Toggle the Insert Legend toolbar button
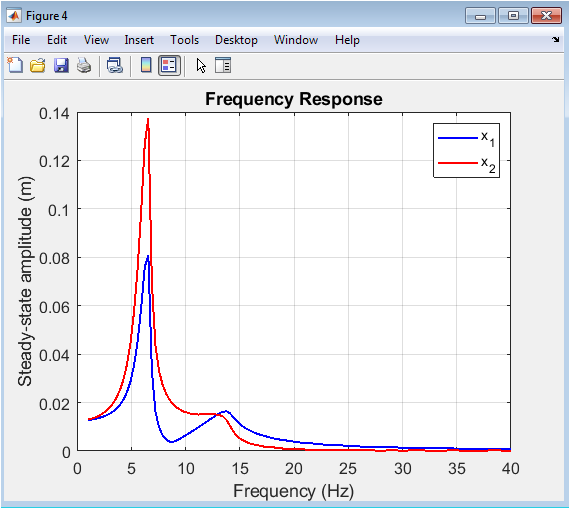Viewport: 570px width, 509px height. [x=169, y=66]
